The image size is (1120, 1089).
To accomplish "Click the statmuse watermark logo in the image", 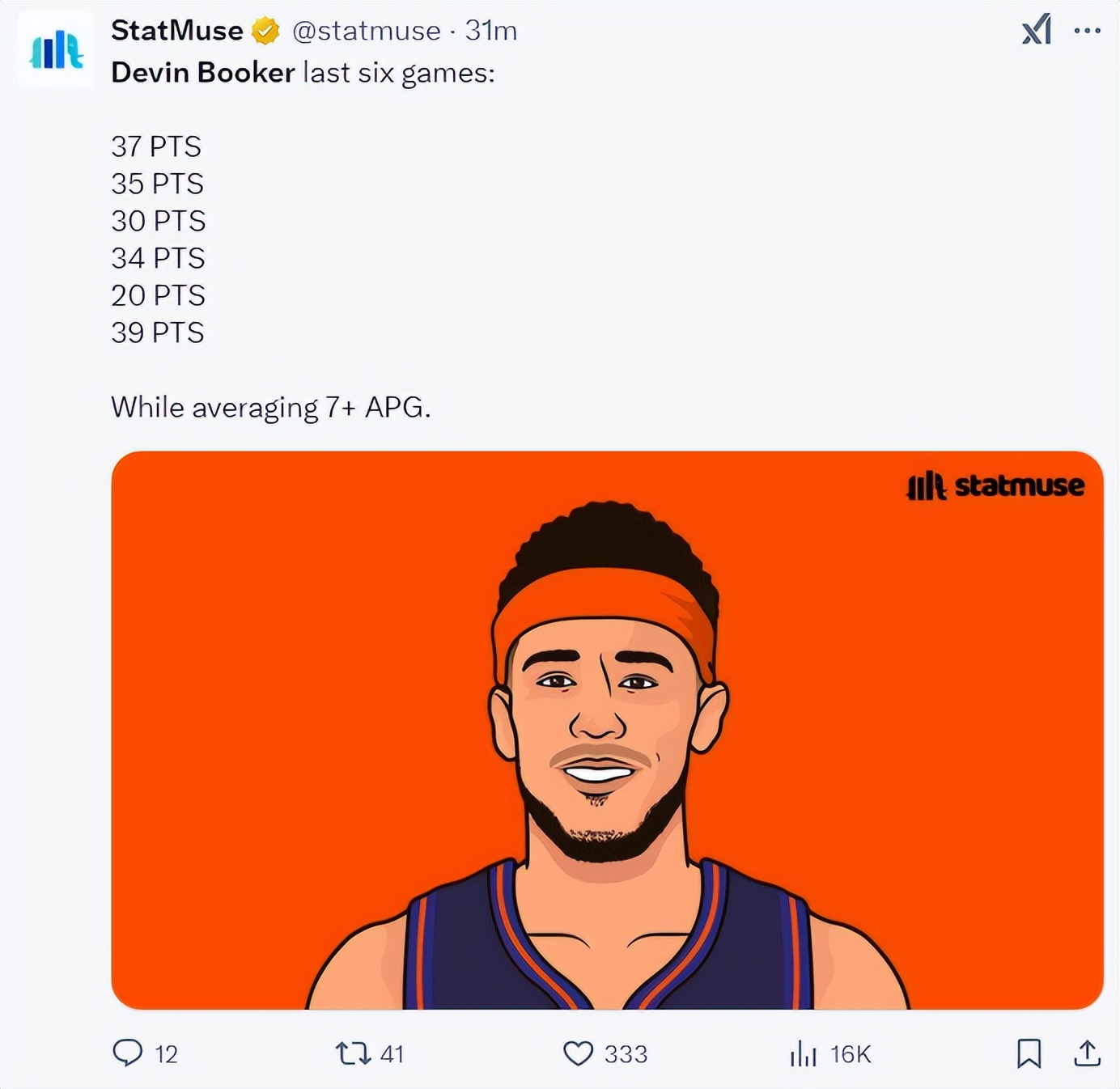I will coord(995,485).
